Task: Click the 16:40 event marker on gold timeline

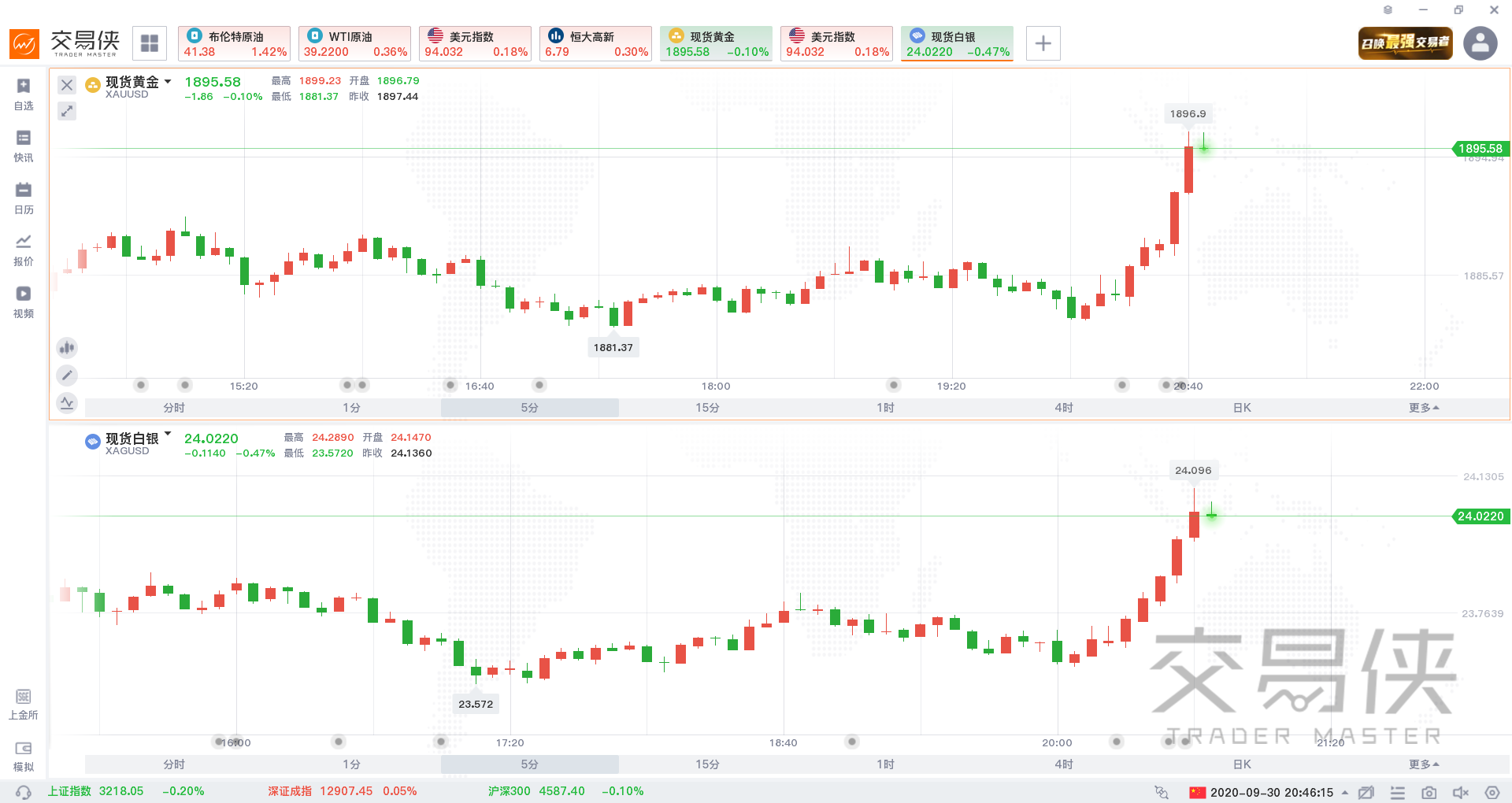Action: 450,385
